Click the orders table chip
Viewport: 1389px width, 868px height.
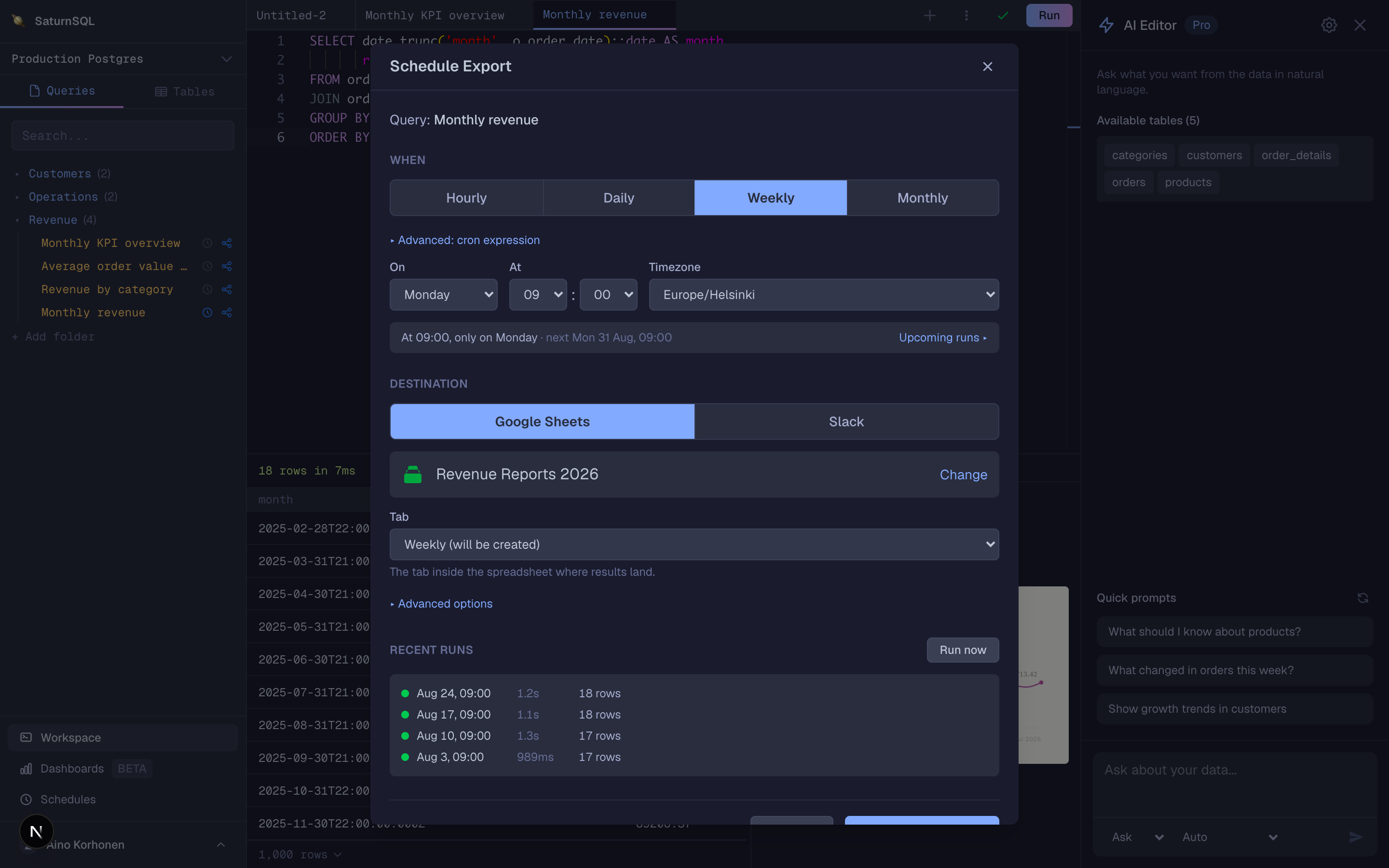pyautogui.click(x=1128, y=183)
